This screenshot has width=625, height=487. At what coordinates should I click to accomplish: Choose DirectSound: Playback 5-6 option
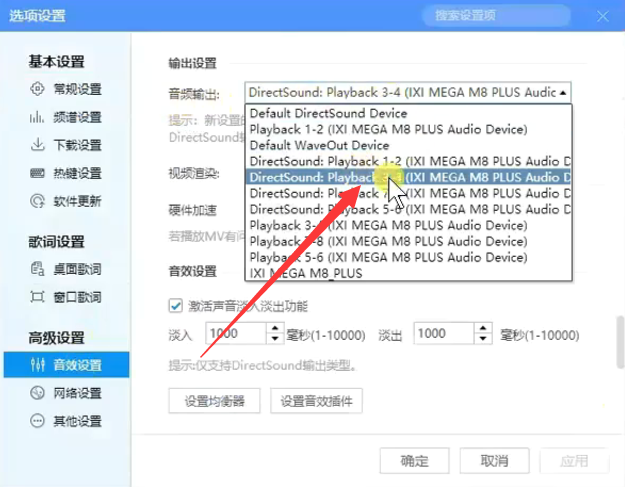(409, 209)
